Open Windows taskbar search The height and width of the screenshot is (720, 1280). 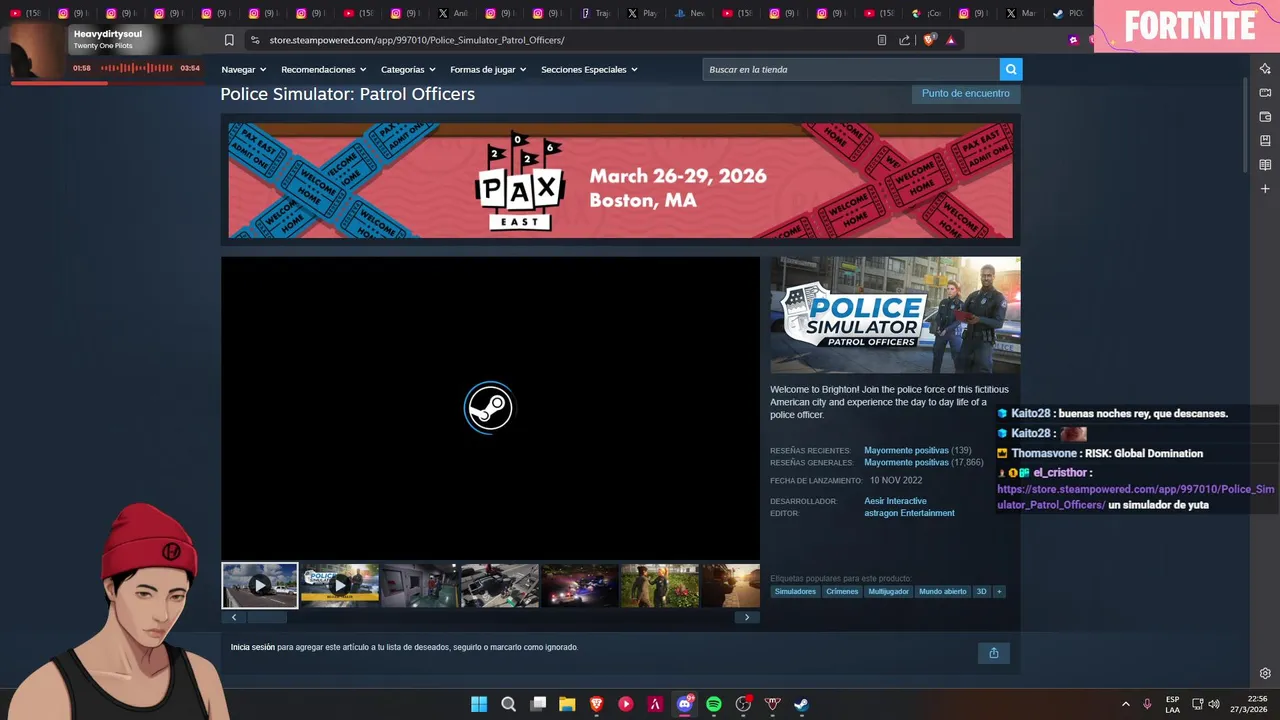[x=508, y=704]
